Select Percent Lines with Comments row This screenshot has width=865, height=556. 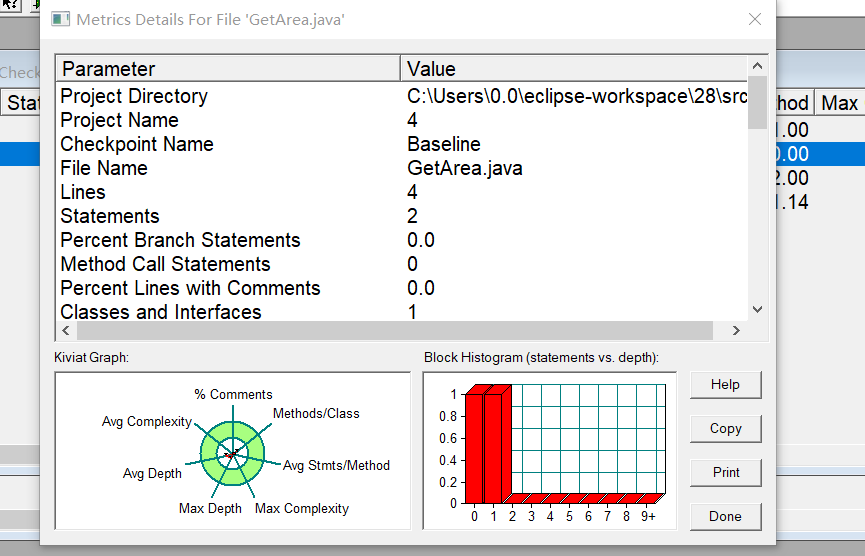[402, 288]
